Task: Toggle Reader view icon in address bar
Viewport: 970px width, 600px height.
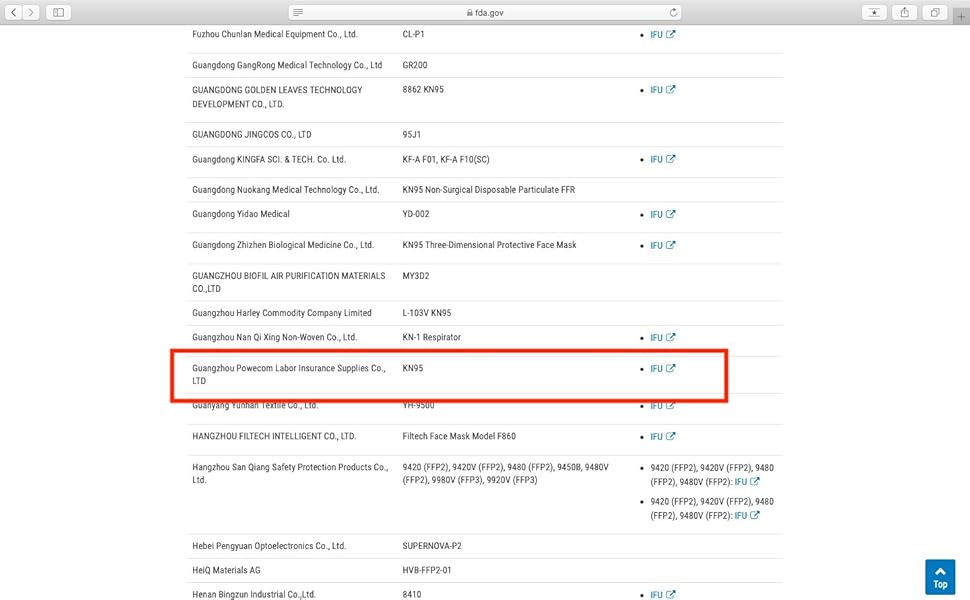Action: click(298, 12)
